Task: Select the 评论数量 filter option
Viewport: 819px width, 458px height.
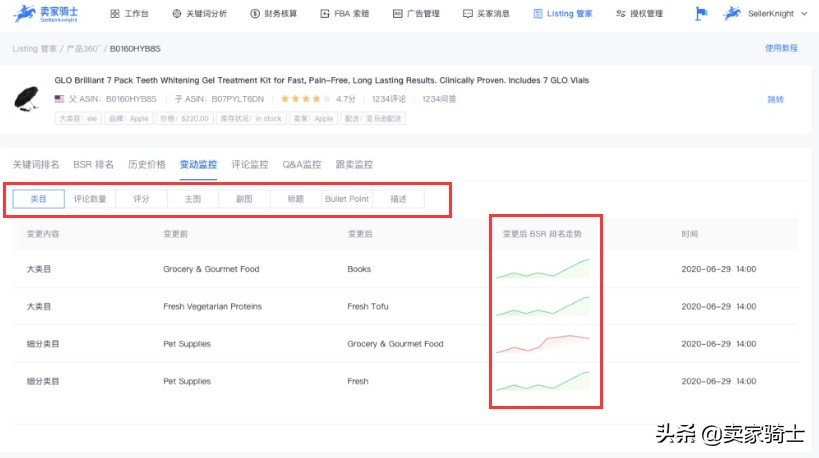Action: coord(90,199)
